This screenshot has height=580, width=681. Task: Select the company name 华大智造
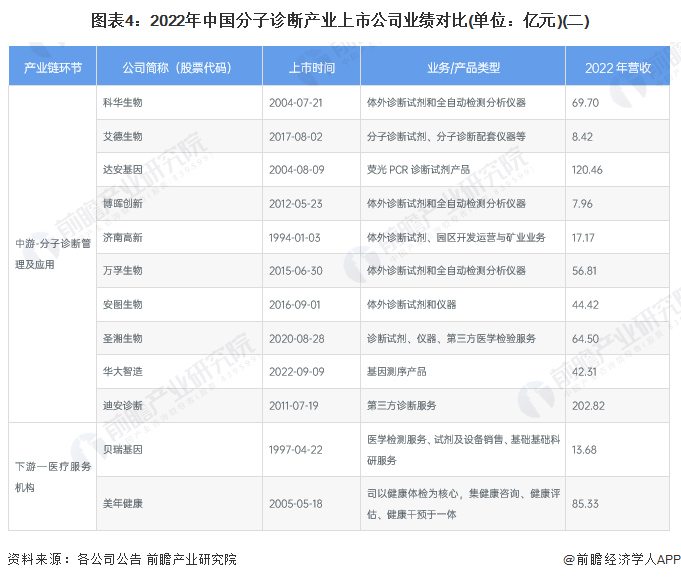122,371
